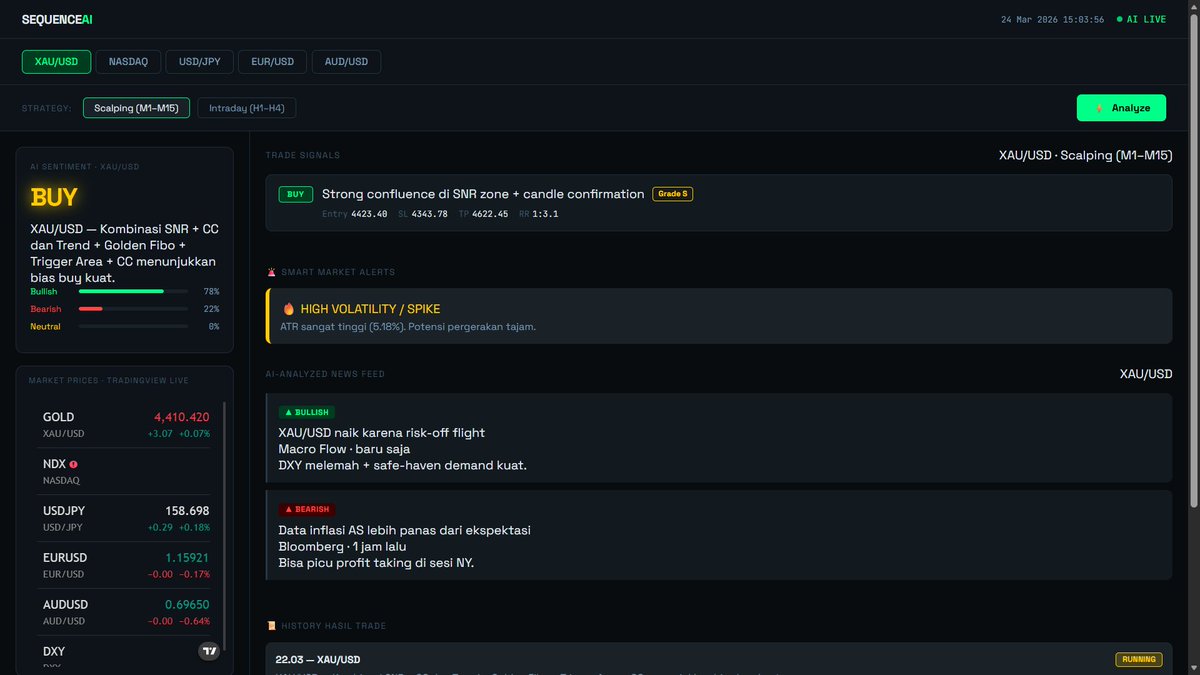Click the ATR sangat tinggi alert text
1200x675 pixels.
pyautogui.click(x=409, y=327)
